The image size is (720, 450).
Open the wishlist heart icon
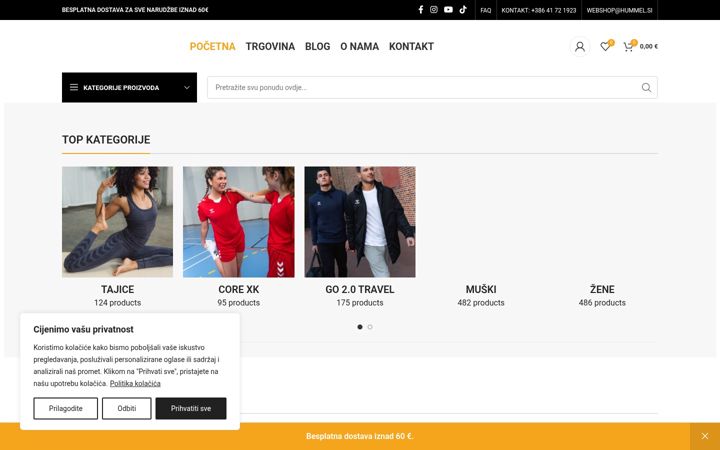pyautogui.click(x=606, y=46)
